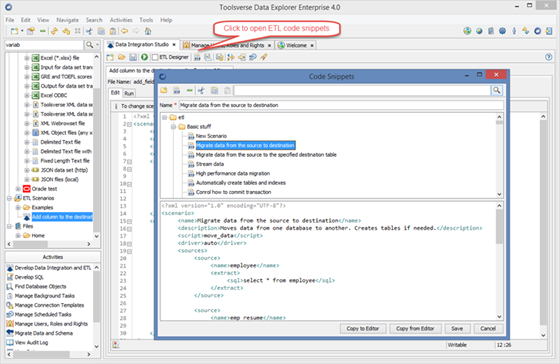Click the snippet Name input field
Screen dimensions: 560x364
tap(341, 105)
